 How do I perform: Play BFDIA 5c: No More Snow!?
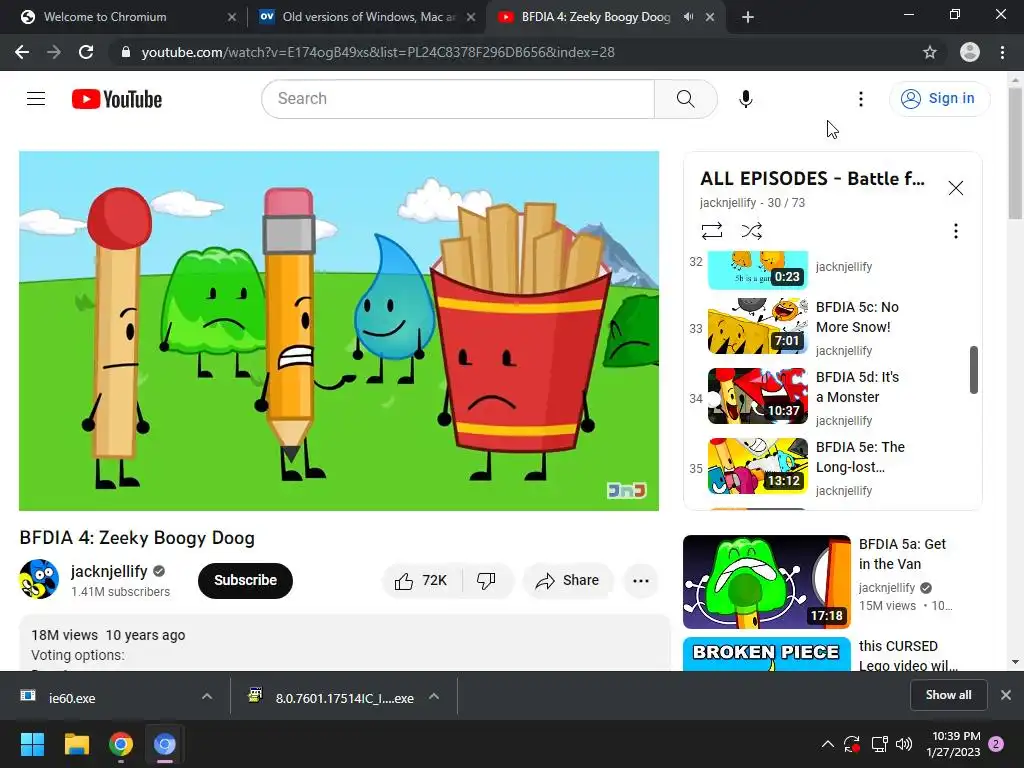pyautogui.click(x=827, y=327)
